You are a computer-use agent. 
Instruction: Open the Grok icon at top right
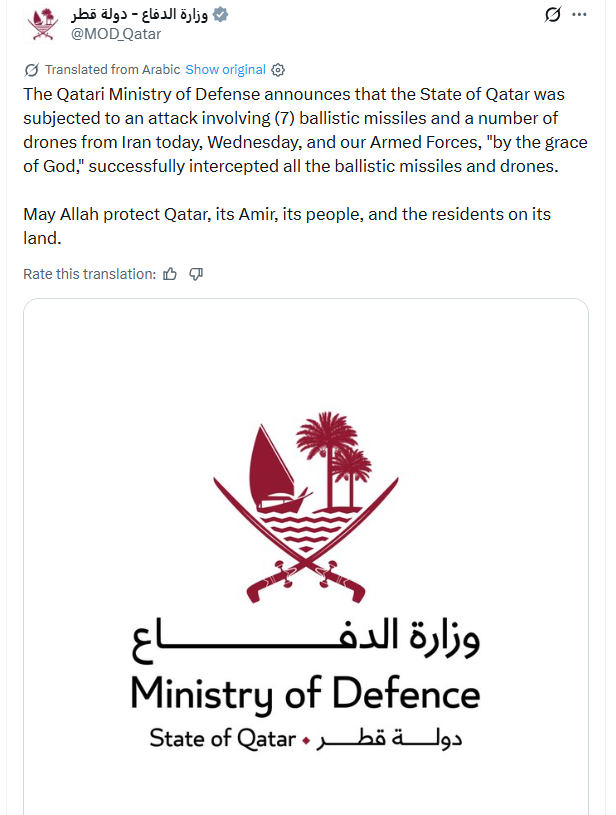click(x=551, y=15)
